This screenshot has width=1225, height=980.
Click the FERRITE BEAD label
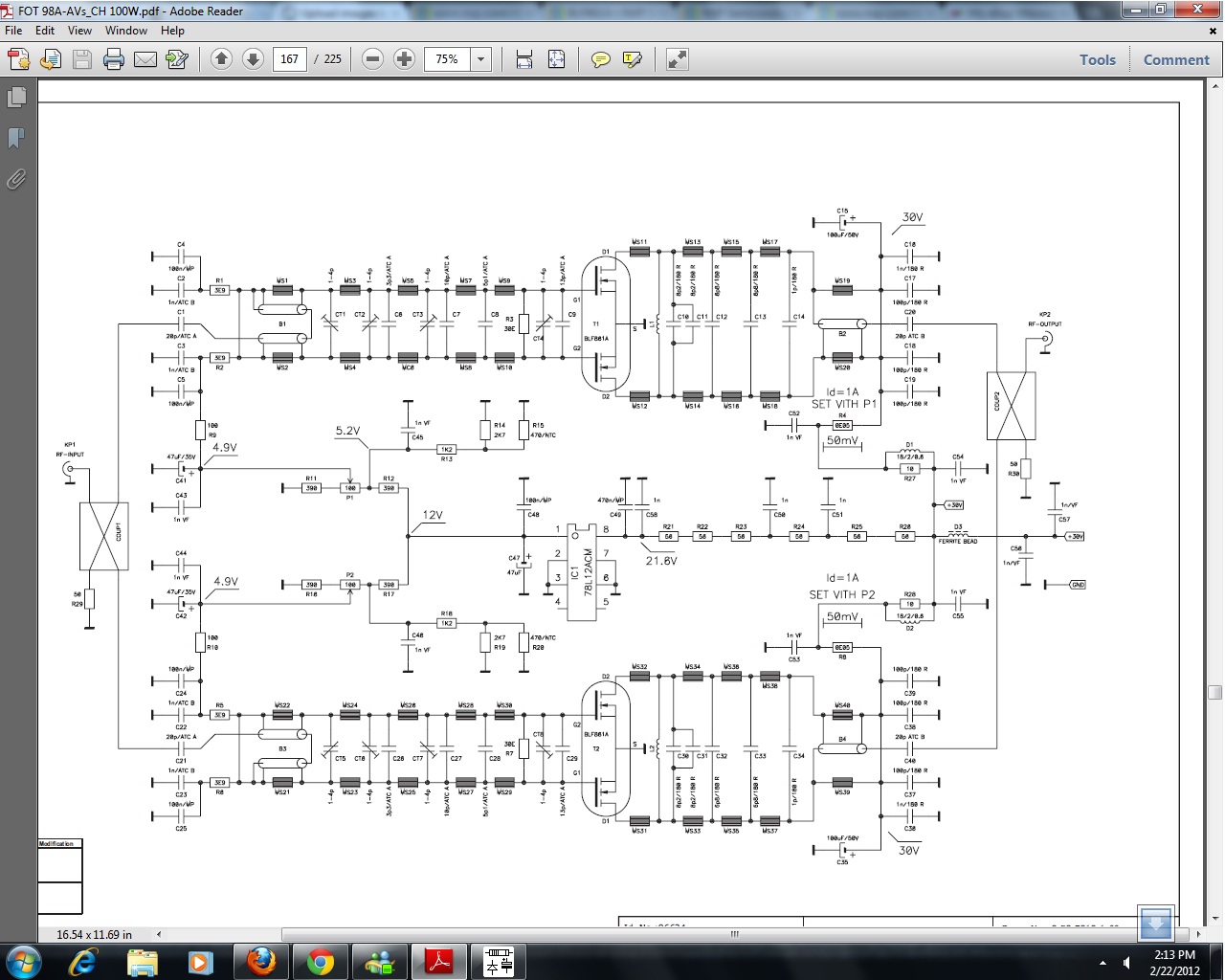[957, 542]
